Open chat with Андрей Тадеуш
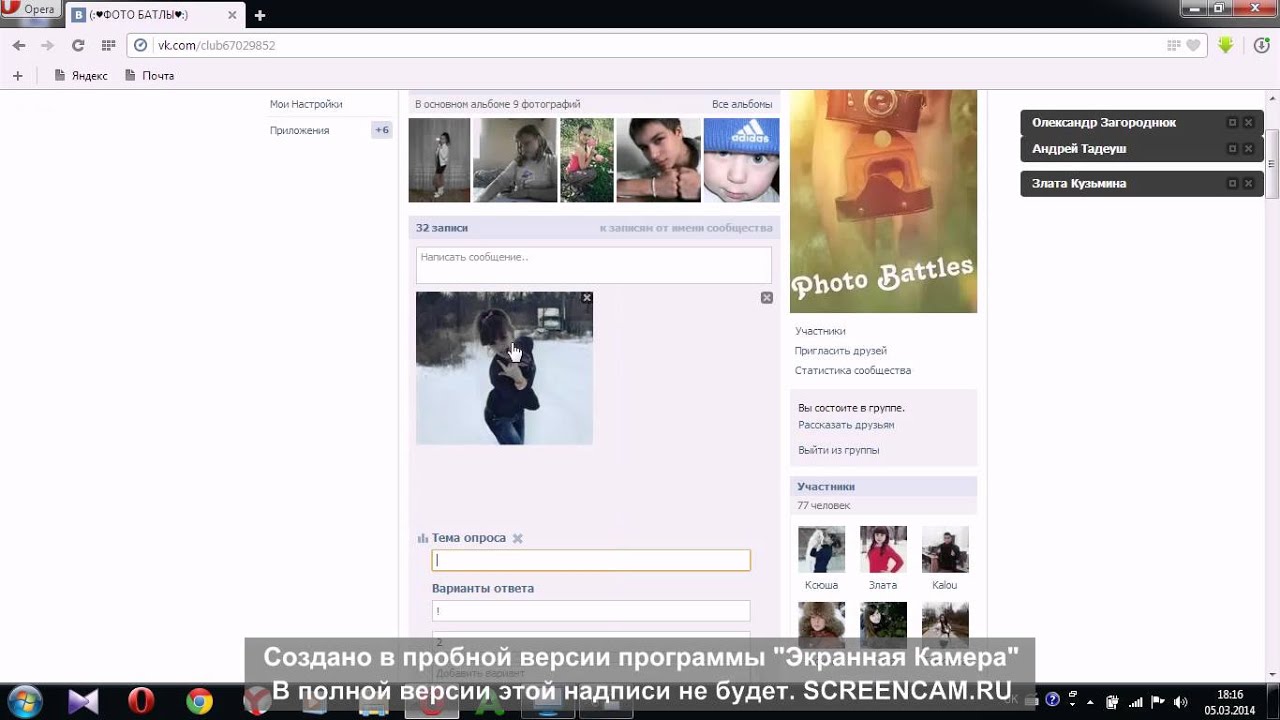Viewport: 1280px width, 720px height. [x=1079, y=148]
